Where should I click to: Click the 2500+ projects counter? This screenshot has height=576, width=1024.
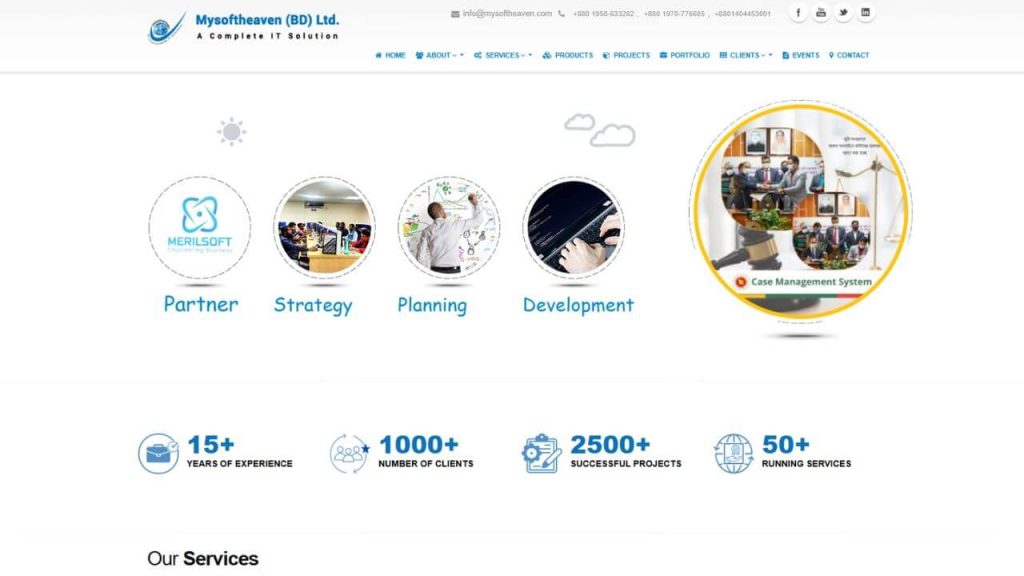610,445
